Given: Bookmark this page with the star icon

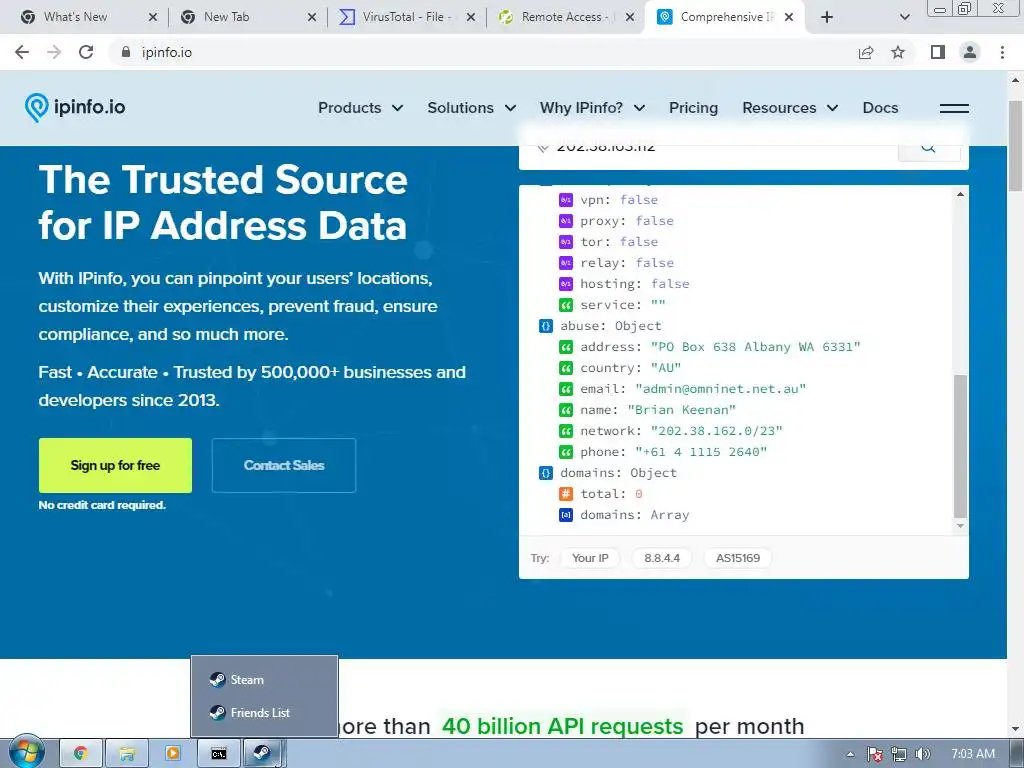Looking at the screenshot, I should tap(898, 52).
